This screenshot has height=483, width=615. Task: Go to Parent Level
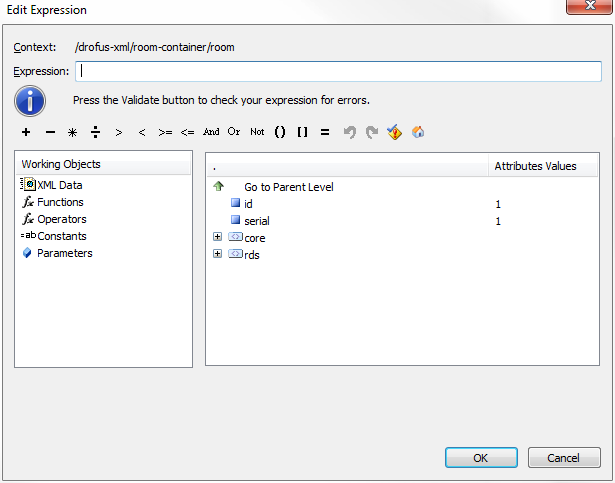288,187
